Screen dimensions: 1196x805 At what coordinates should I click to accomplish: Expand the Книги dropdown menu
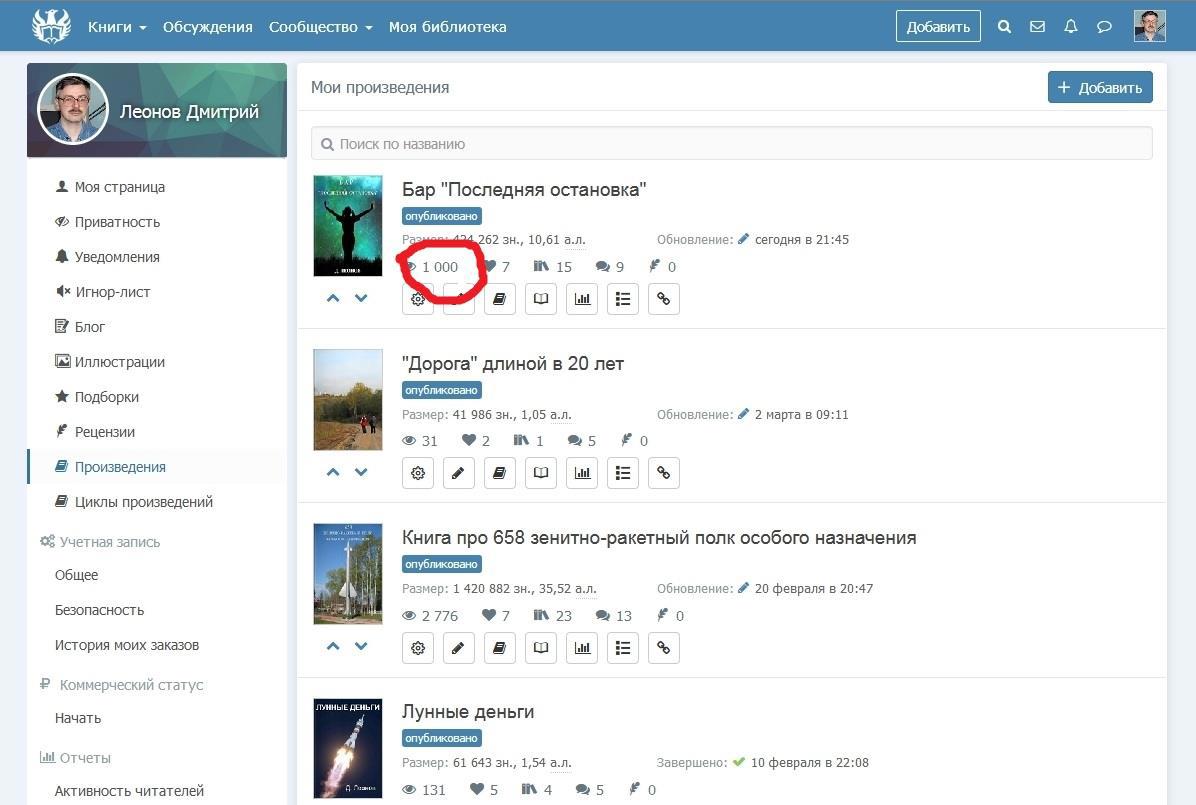tap(117, 27)
